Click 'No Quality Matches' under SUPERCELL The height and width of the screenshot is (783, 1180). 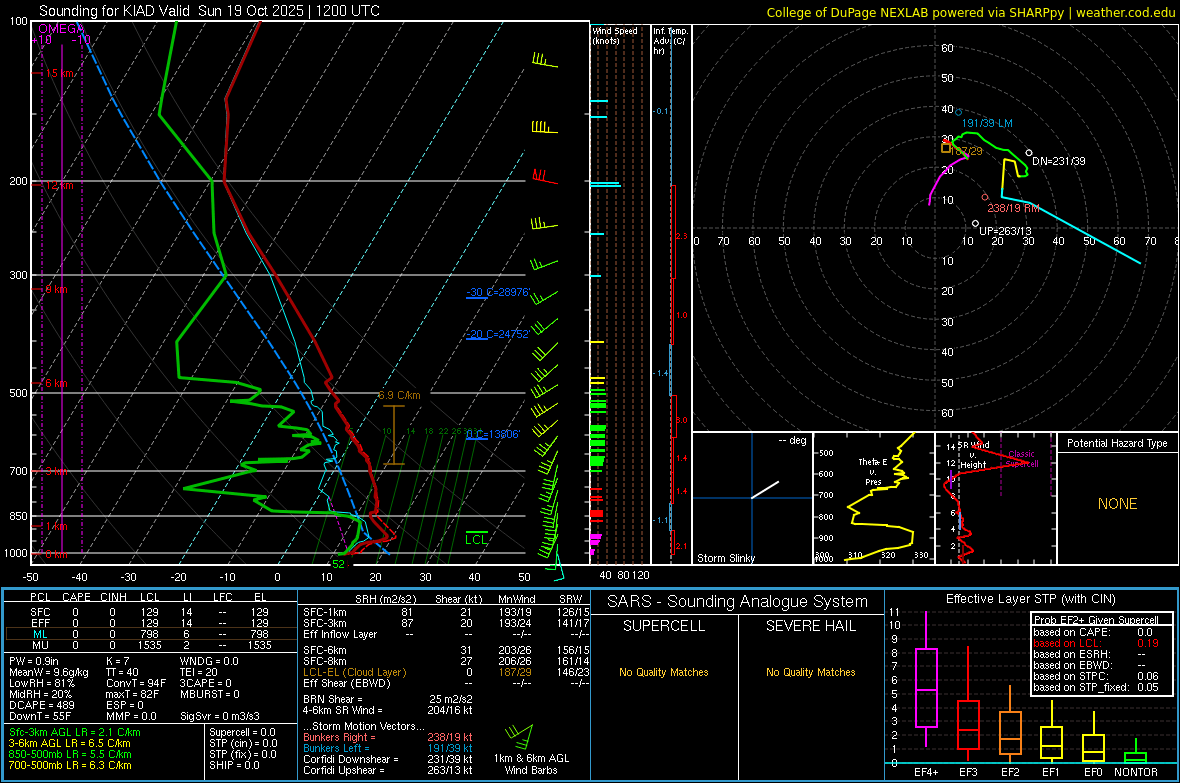(664, 672)
